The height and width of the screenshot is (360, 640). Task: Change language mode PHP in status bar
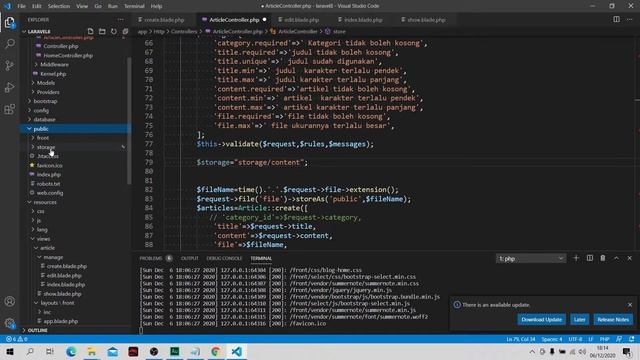click(x=604, y=339)
